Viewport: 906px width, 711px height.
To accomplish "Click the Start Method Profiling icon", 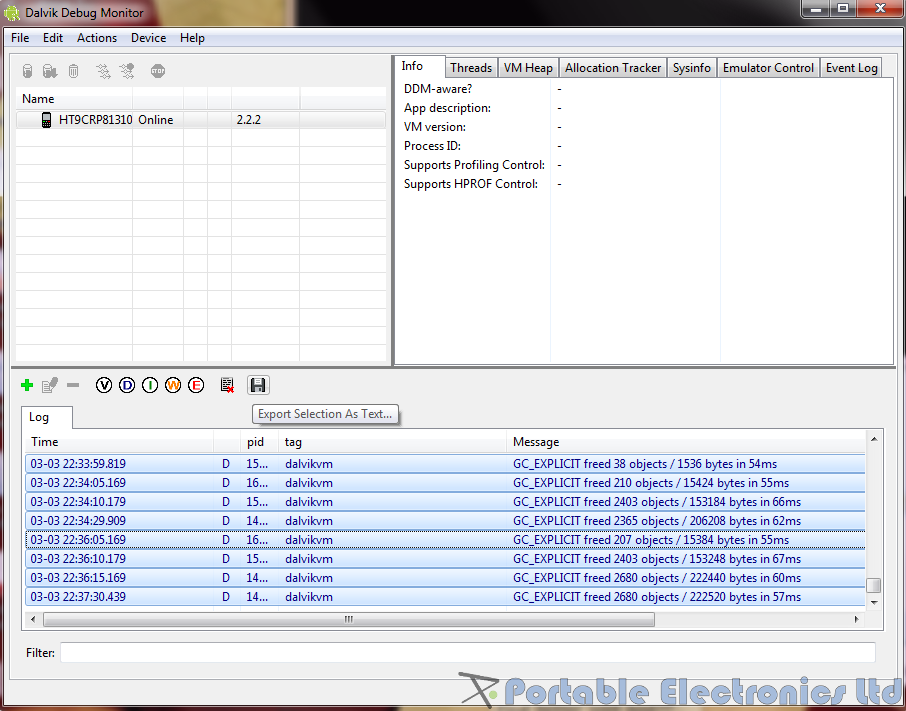I will 127,71.
